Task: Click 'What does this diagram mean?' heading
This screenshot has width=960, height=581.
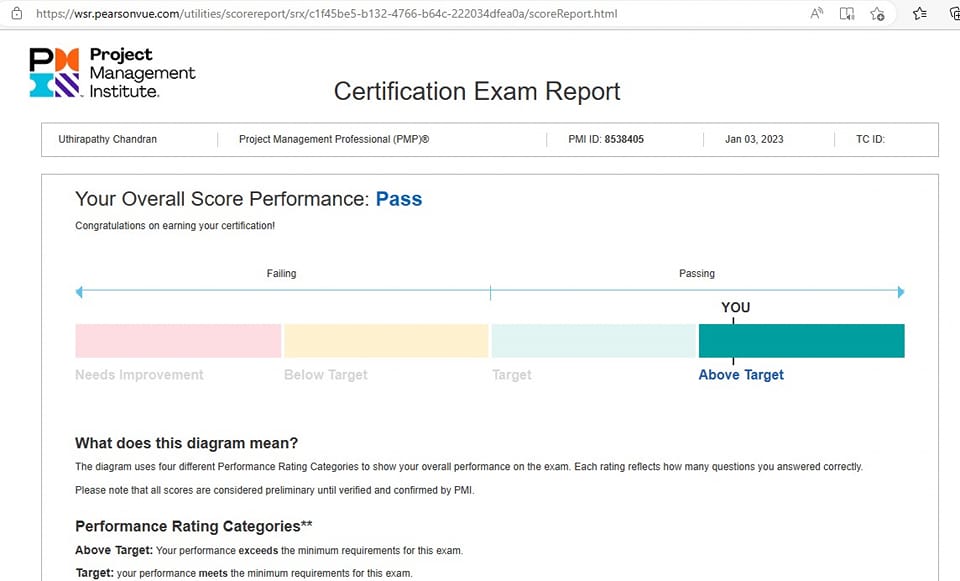Action: coord(186,443)
